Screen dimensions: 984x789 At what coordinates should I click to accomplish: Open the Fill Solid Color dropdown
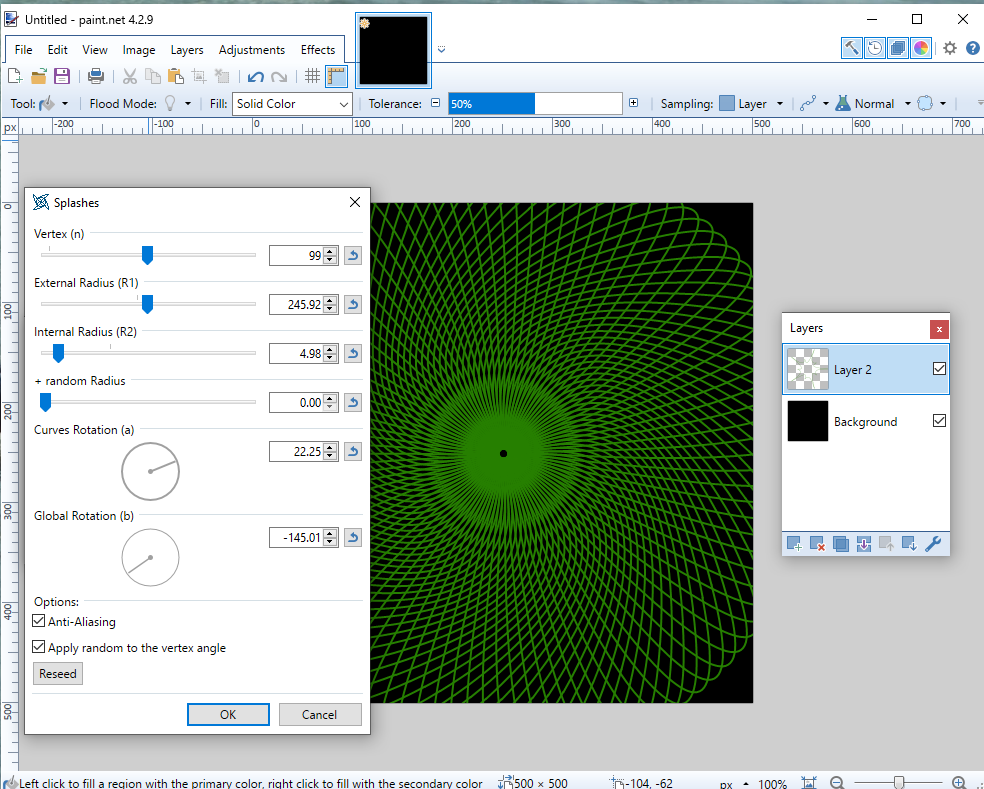click(292, 104)
